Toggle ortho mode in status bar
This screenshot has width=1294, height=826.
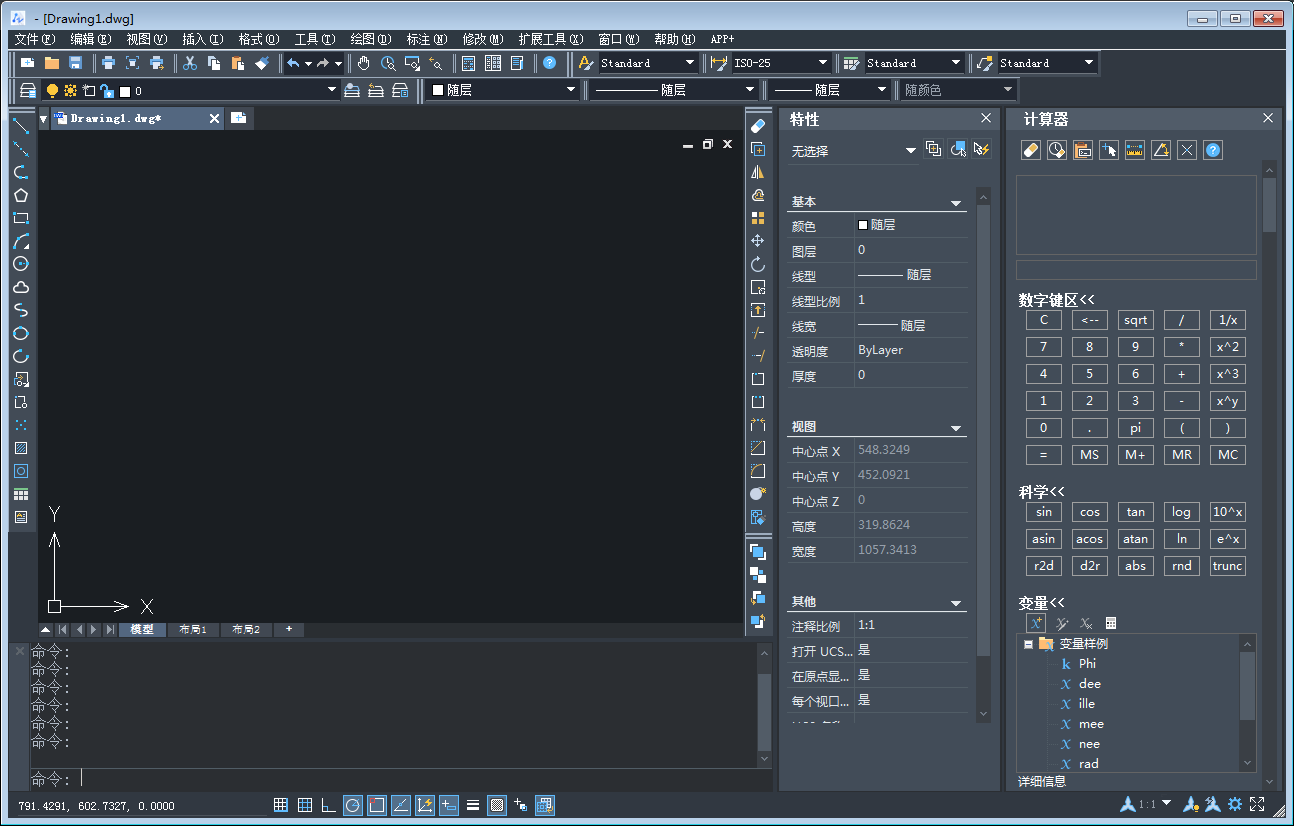(x=328, y=805)
